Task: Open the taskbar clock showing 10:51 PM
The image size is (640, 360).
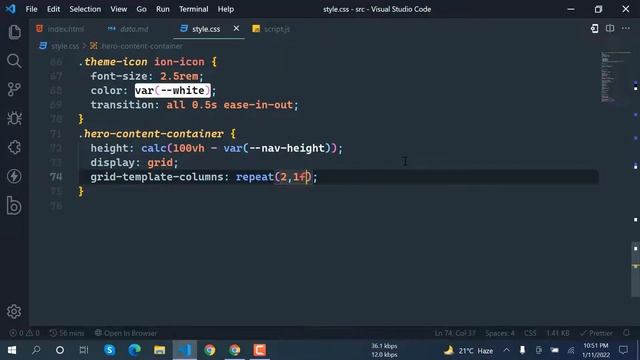Action: (x=596, y=350)
